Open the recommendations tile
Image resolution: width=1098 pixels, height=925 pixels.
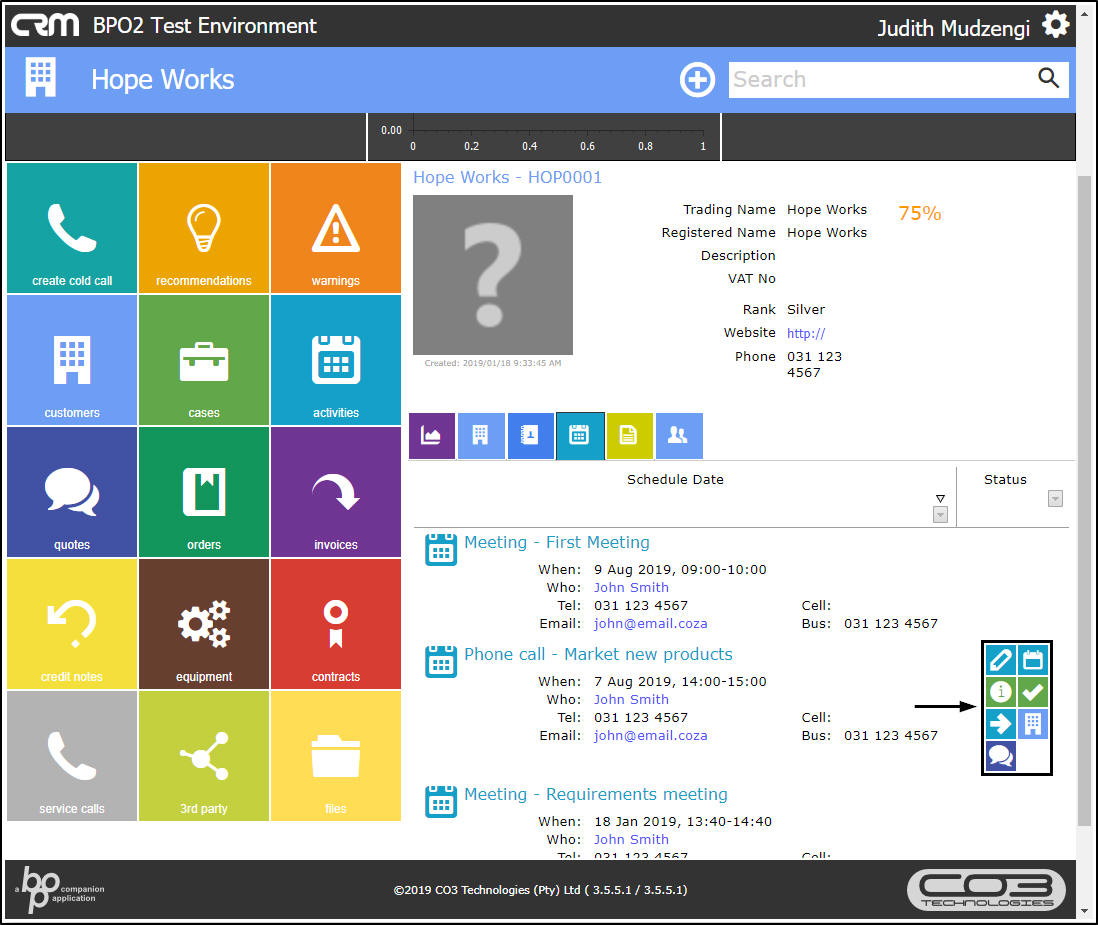point(204,228)
